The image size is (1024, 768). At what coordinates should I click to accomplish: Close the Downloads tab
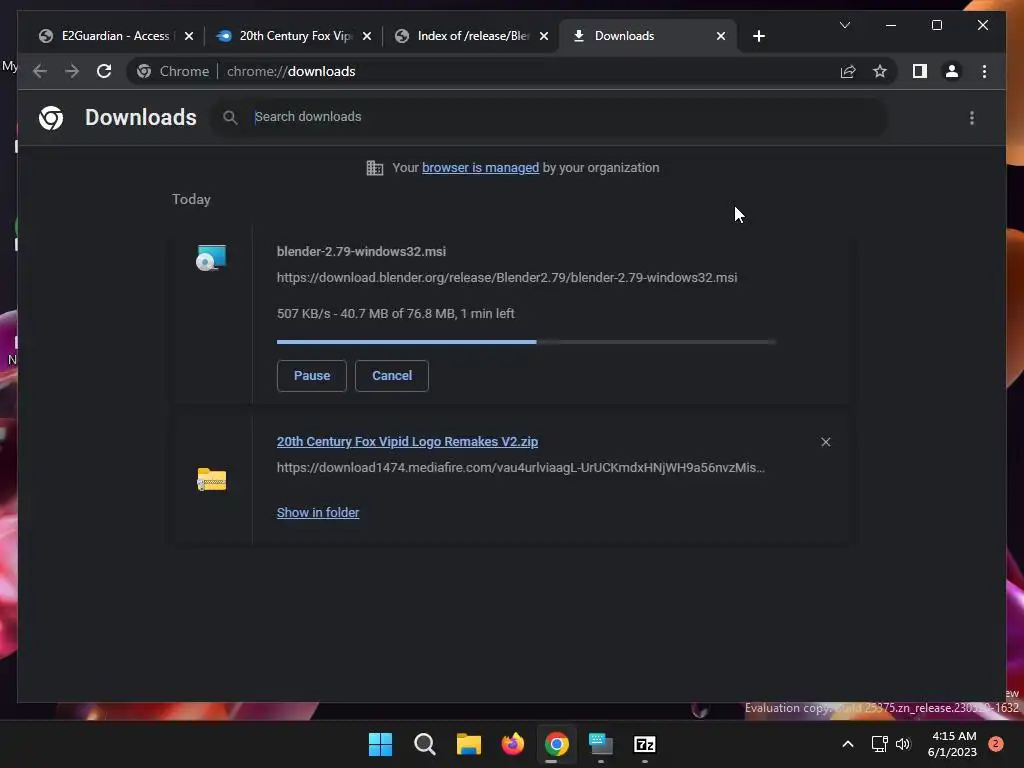[x=721, y=36]
